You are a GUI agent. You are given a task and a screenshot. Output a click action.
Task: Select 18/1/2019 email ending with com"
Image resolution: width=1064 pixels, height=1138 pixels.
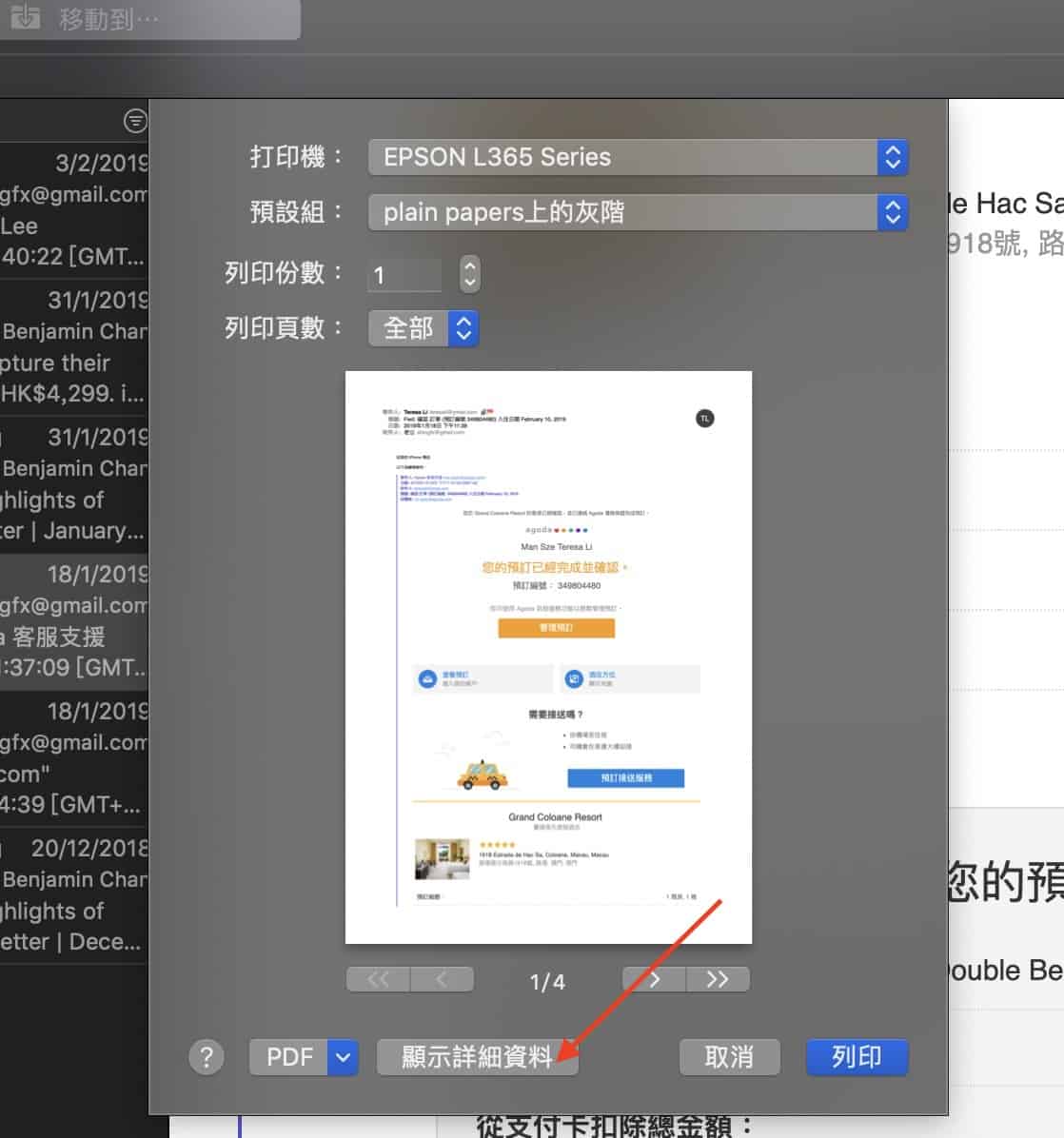tap(74, 758)
